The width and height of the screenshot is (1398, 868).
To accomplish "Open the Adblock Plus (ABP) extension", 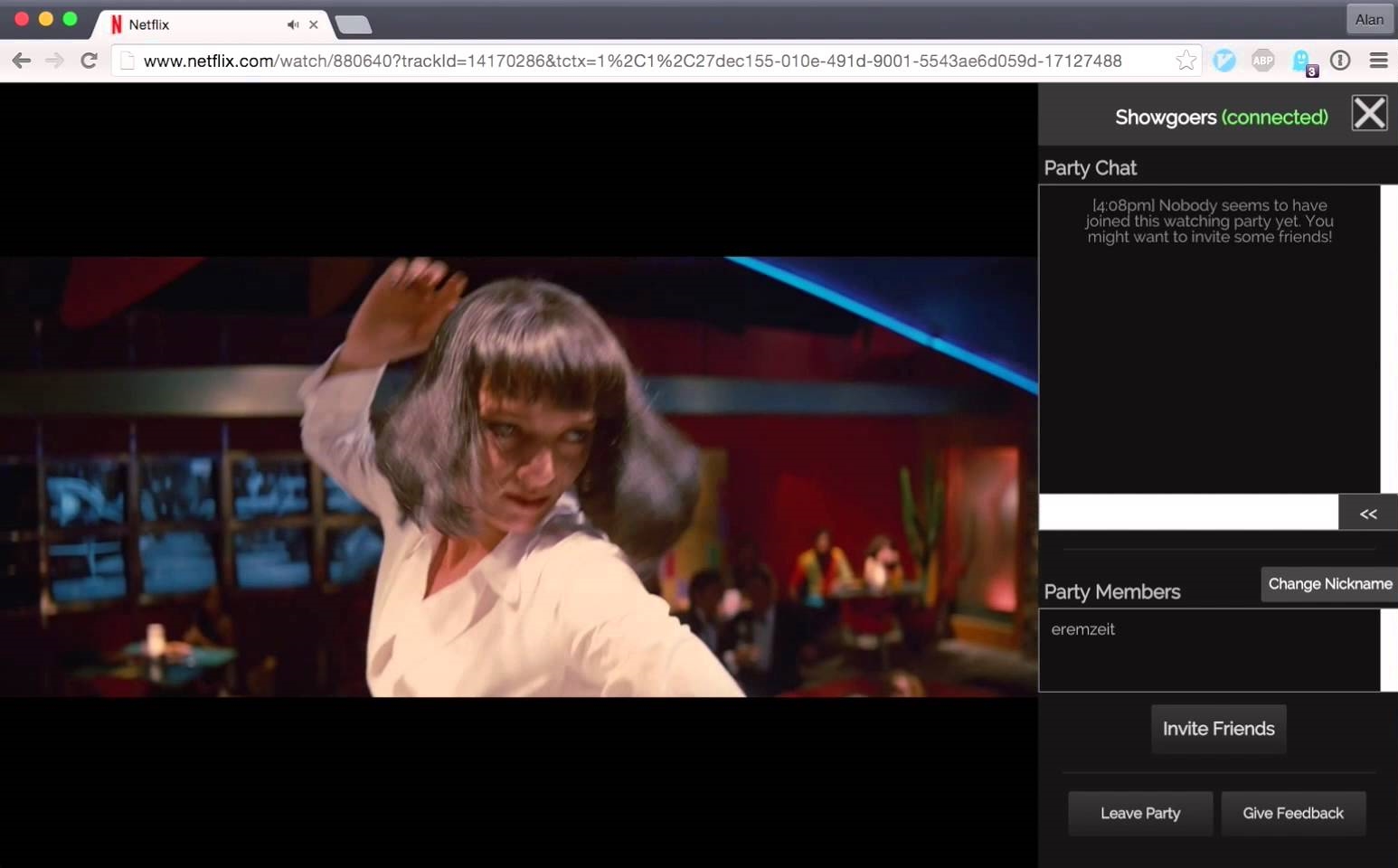I will [1263, 61].
